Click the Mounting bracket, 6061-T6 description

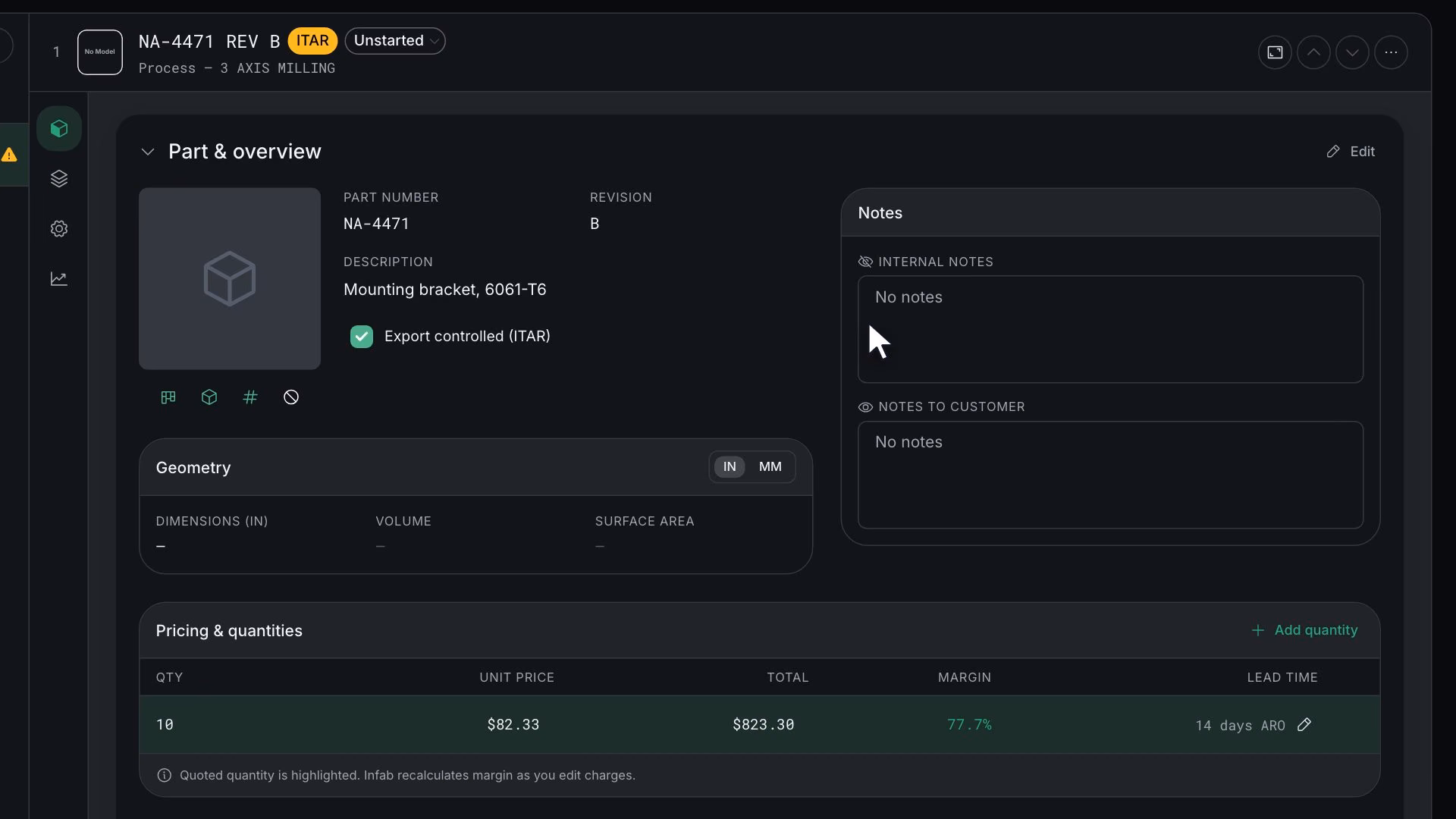(x=444, y=290)
